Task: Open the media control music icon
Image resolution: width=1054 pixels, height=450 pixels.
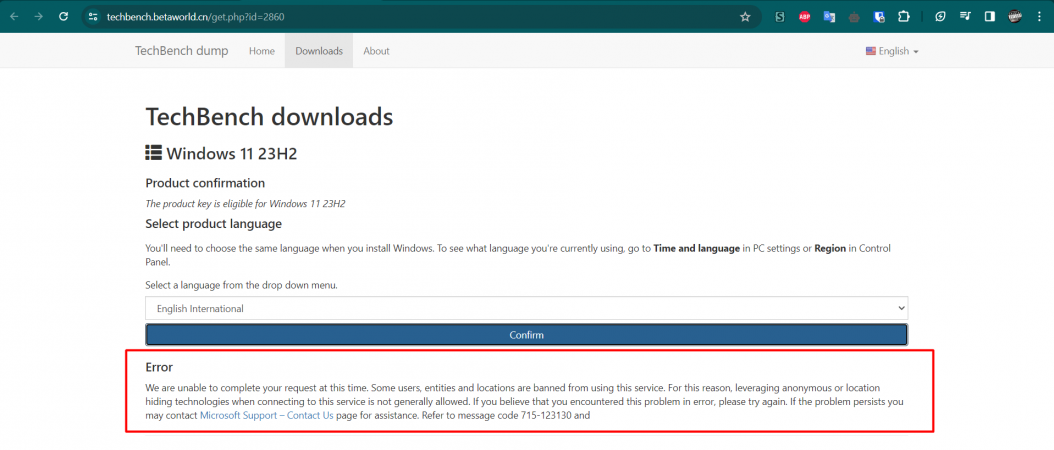Action: pyautogui.click(x=965, y=17)
